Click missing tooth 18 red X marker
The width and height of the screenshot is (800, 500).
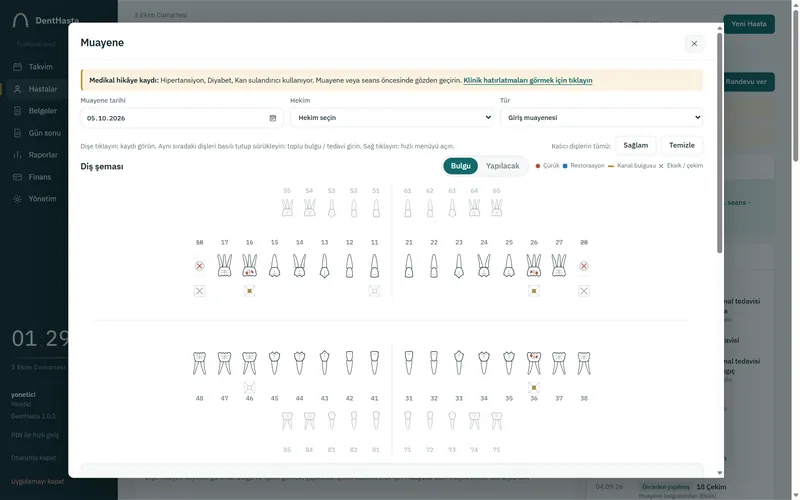pyautogui.click(x=199, y=266)
